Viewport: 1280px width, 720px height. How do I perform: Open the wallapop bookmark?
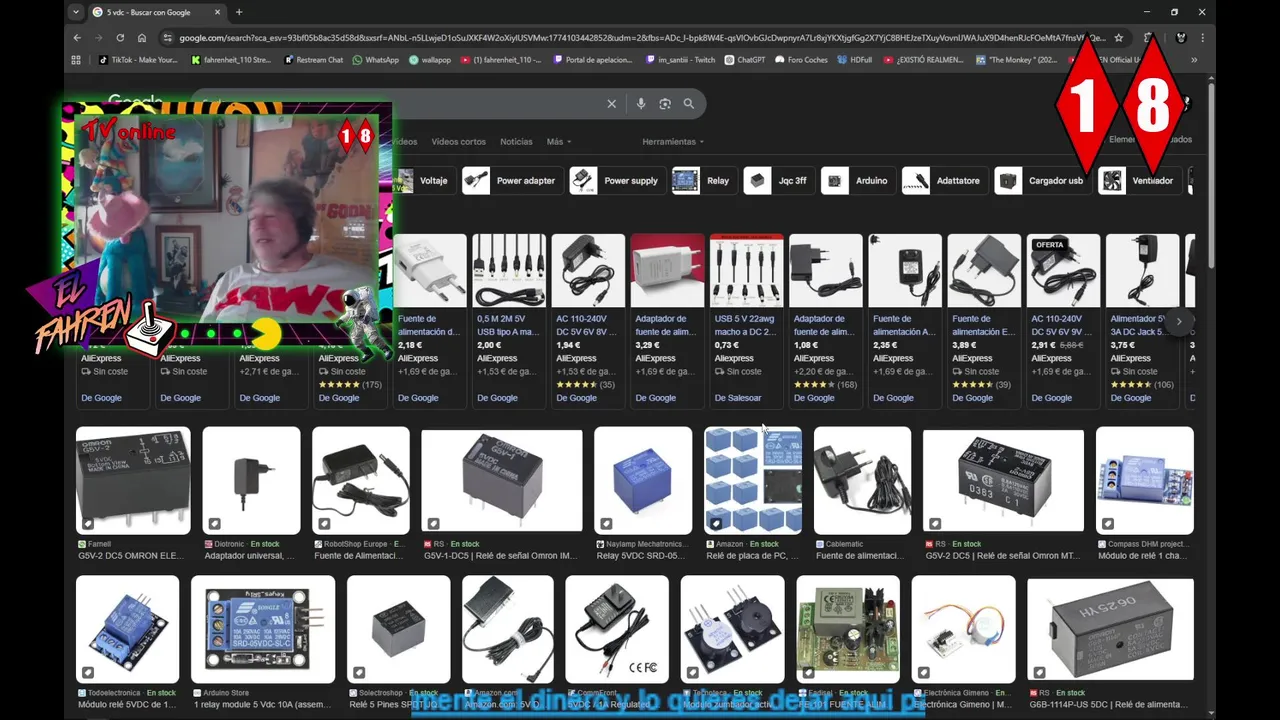tap(430, 60)
